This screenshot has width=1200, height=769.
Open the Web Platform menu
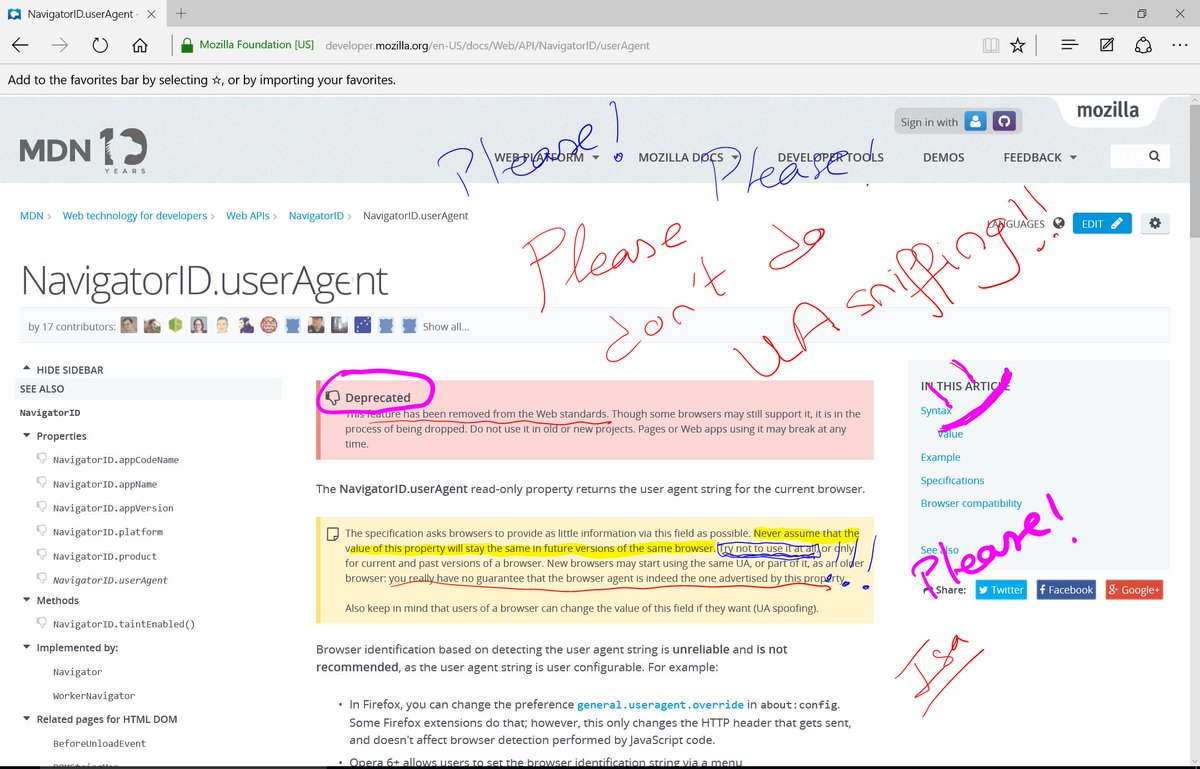547,157
